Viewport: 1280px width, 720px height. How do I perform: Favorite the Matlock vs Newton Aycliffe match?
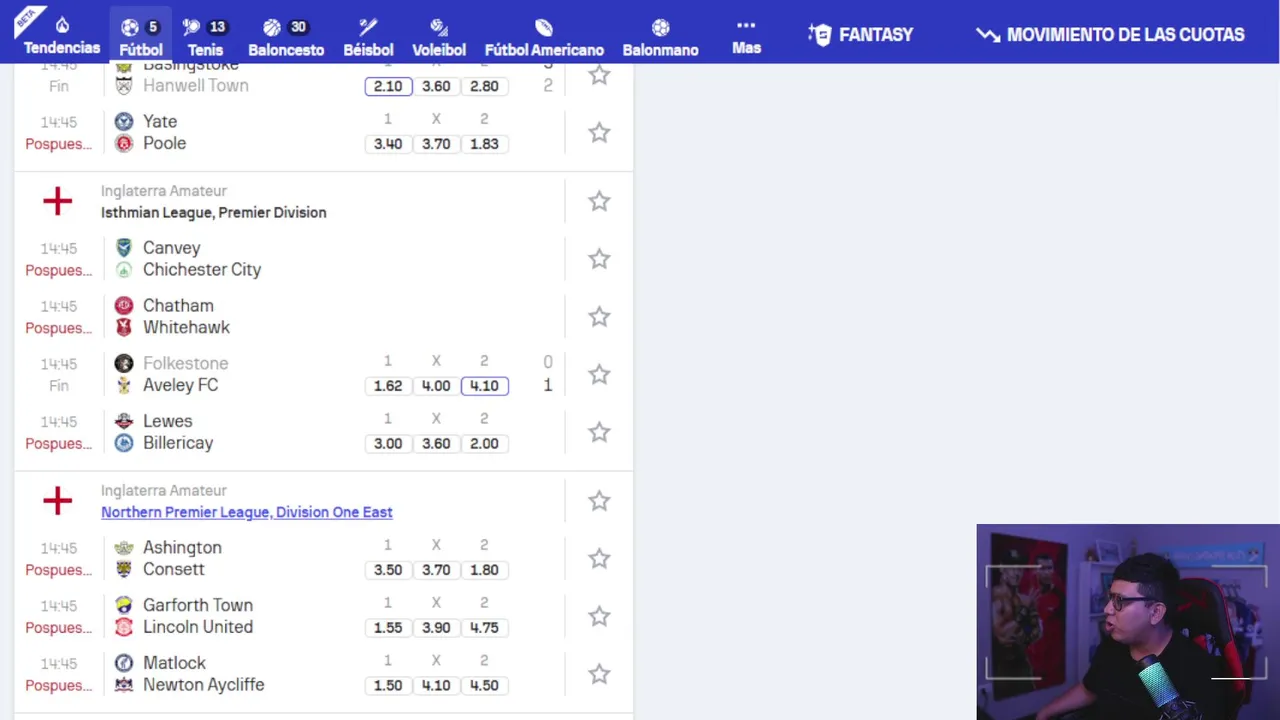click(x=599, y=675)
